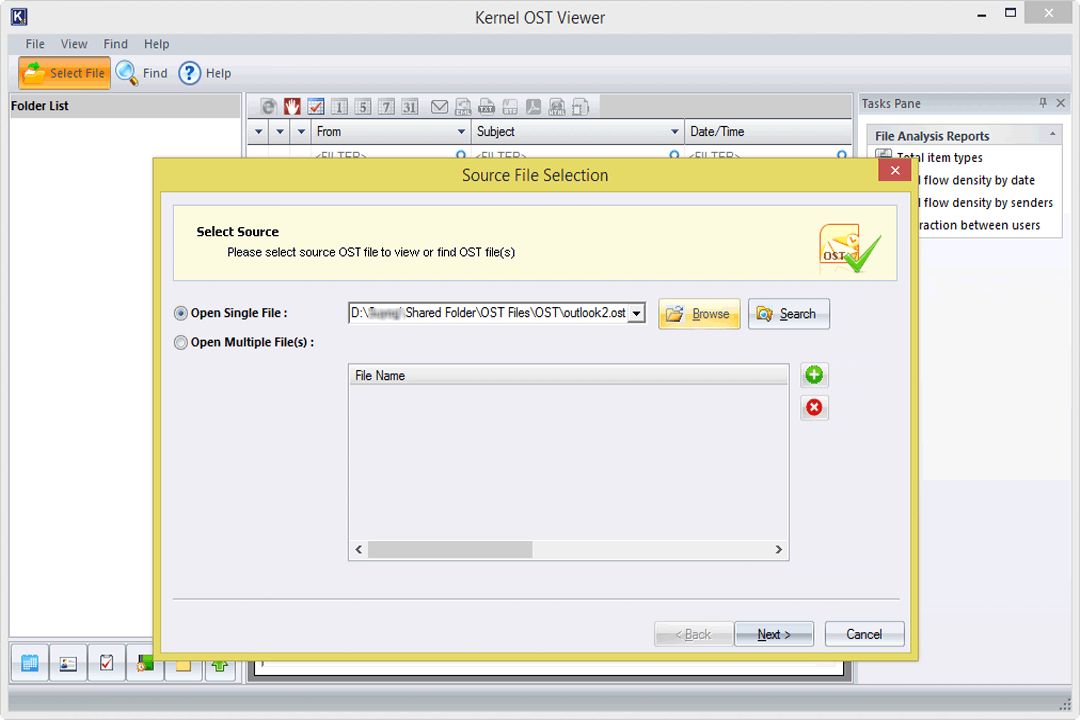
Task: Click the Date/Time column header
Action: [x=767, y=132]
